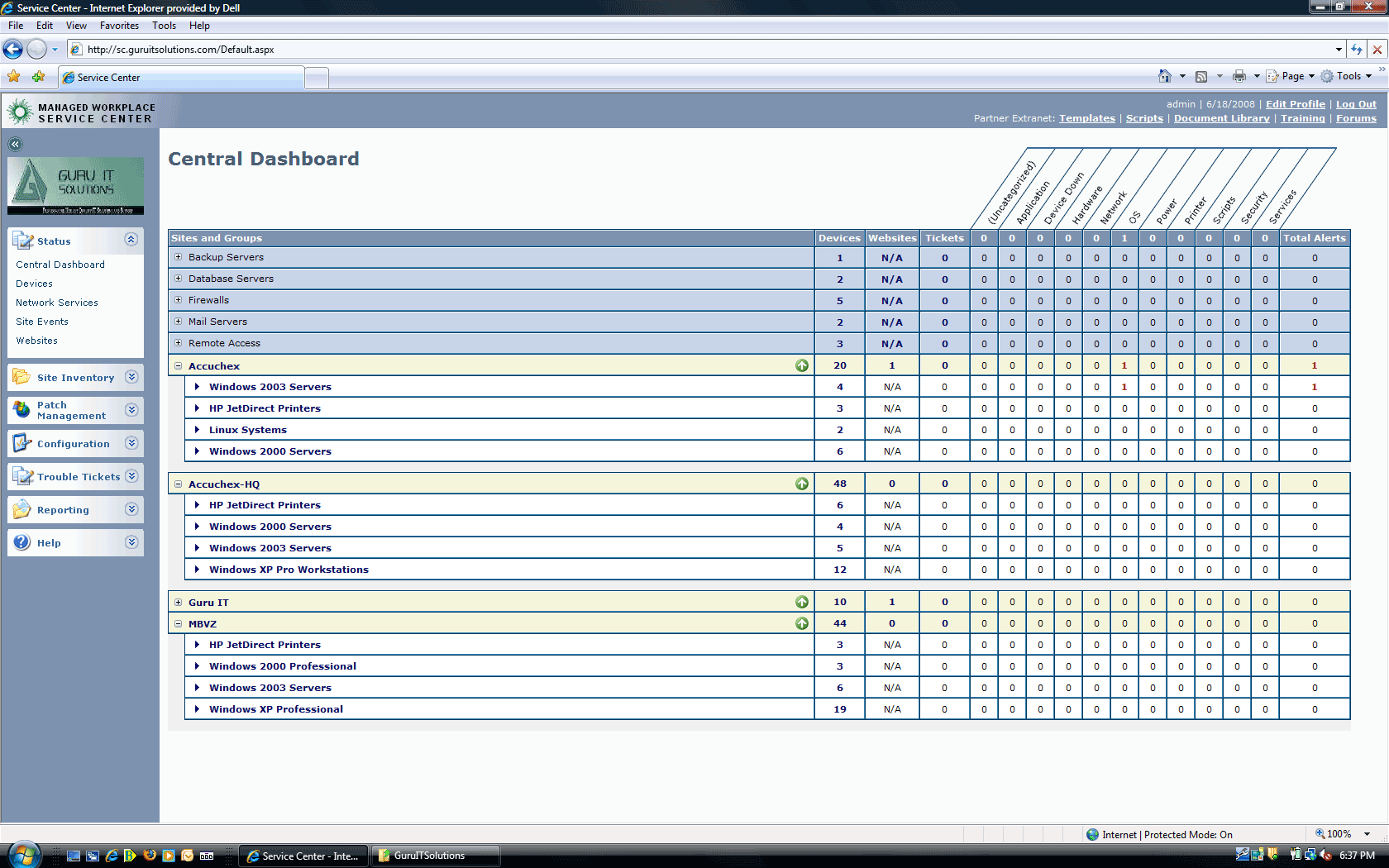Collapse the Status sidebar section
This screenshot has width=1389, height=868.
coord(131,240)
